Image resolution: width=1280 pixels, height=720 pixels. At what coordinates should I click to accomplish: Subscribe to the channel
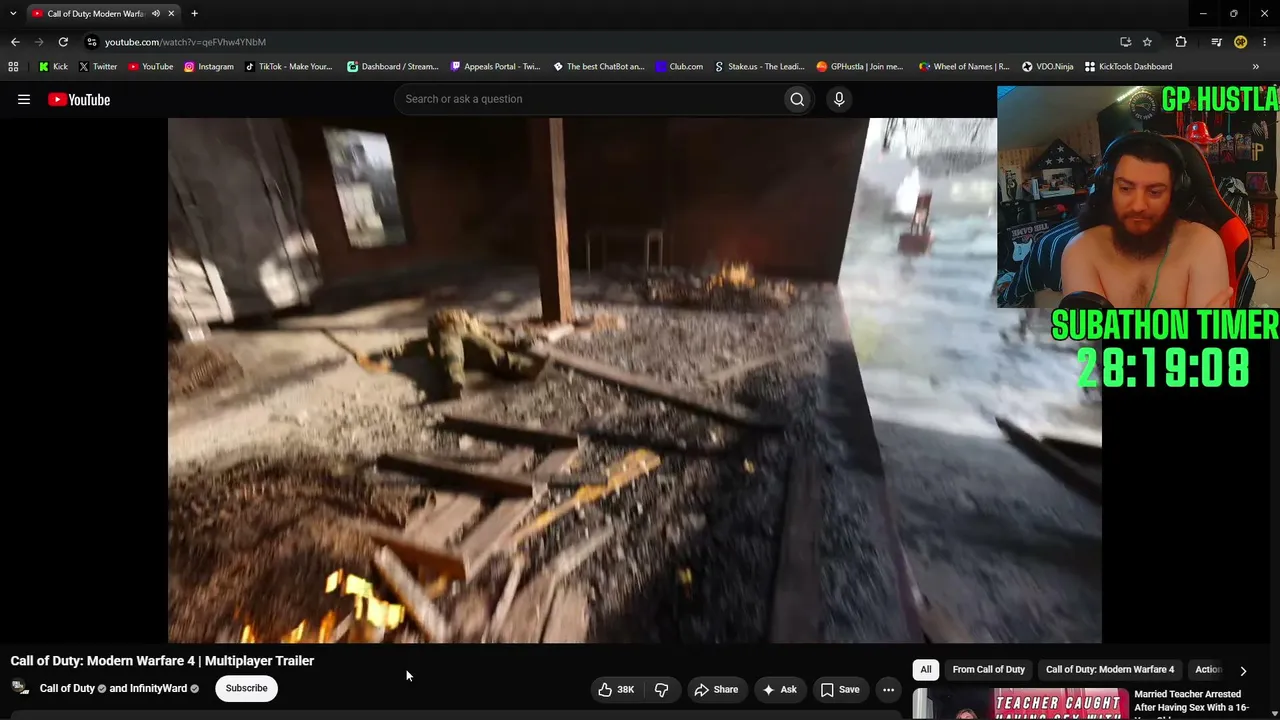click(246, 689)
